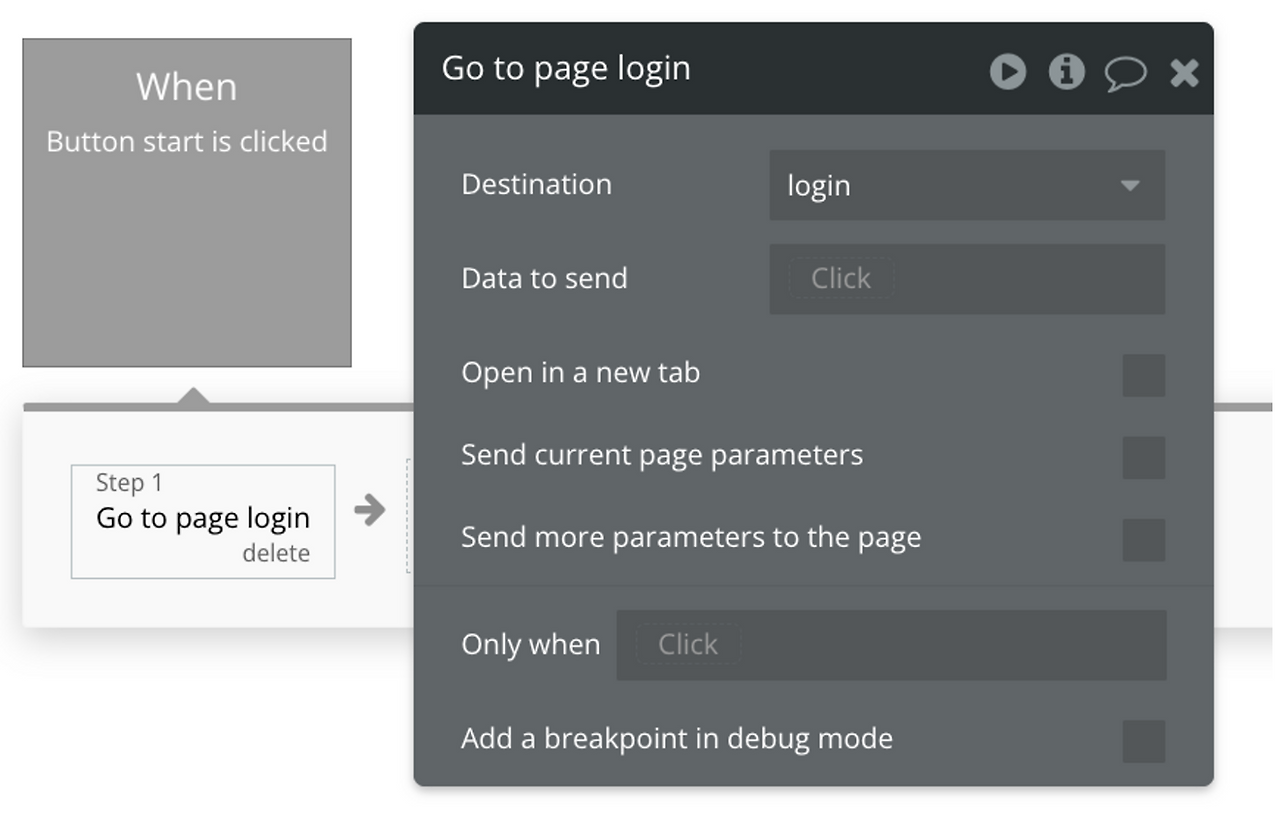Viewport: 1280px width, 813px height.
Task: Click the arrow after Step 1
Action: click(370, 510)
